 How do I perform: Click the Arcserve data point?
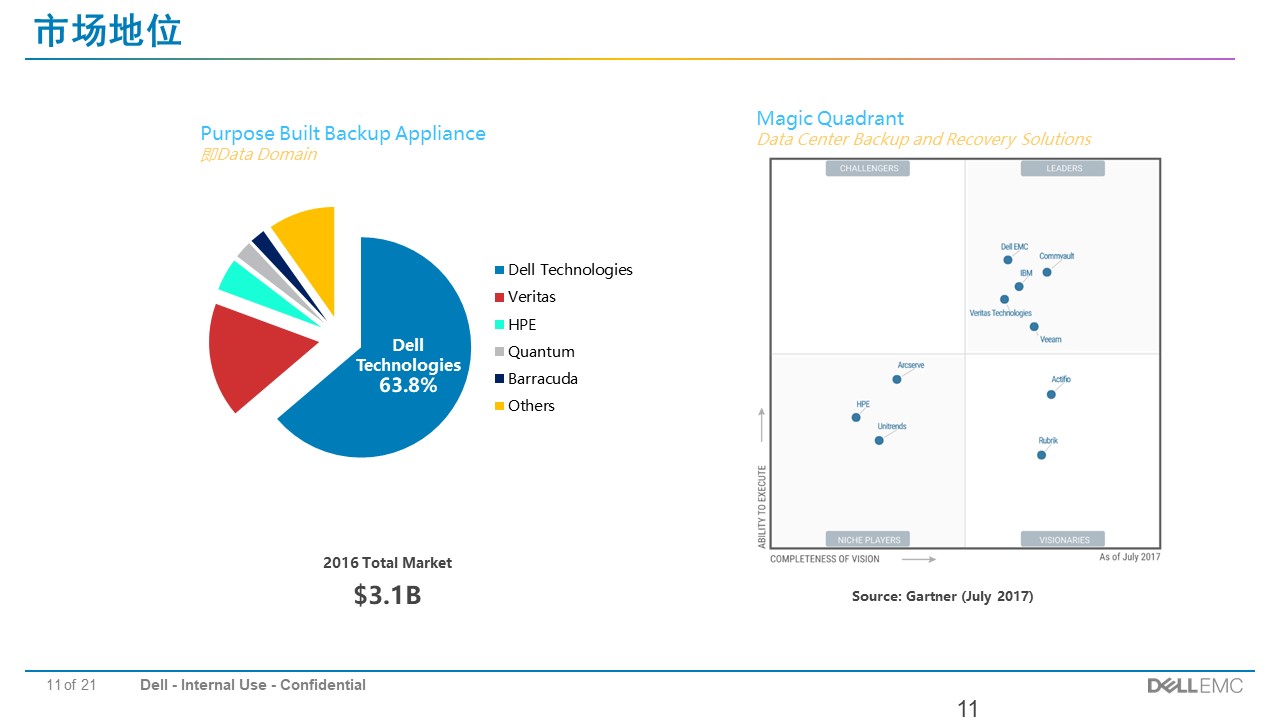(x=897, y=379)
